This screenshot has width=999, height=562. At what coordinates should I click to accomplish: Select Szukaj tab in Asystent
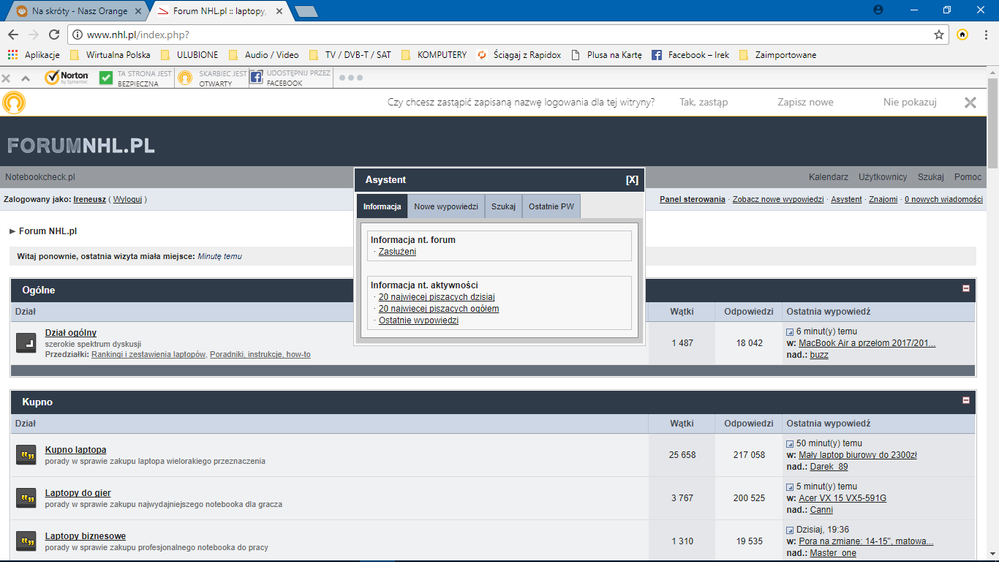click(503, 206)
